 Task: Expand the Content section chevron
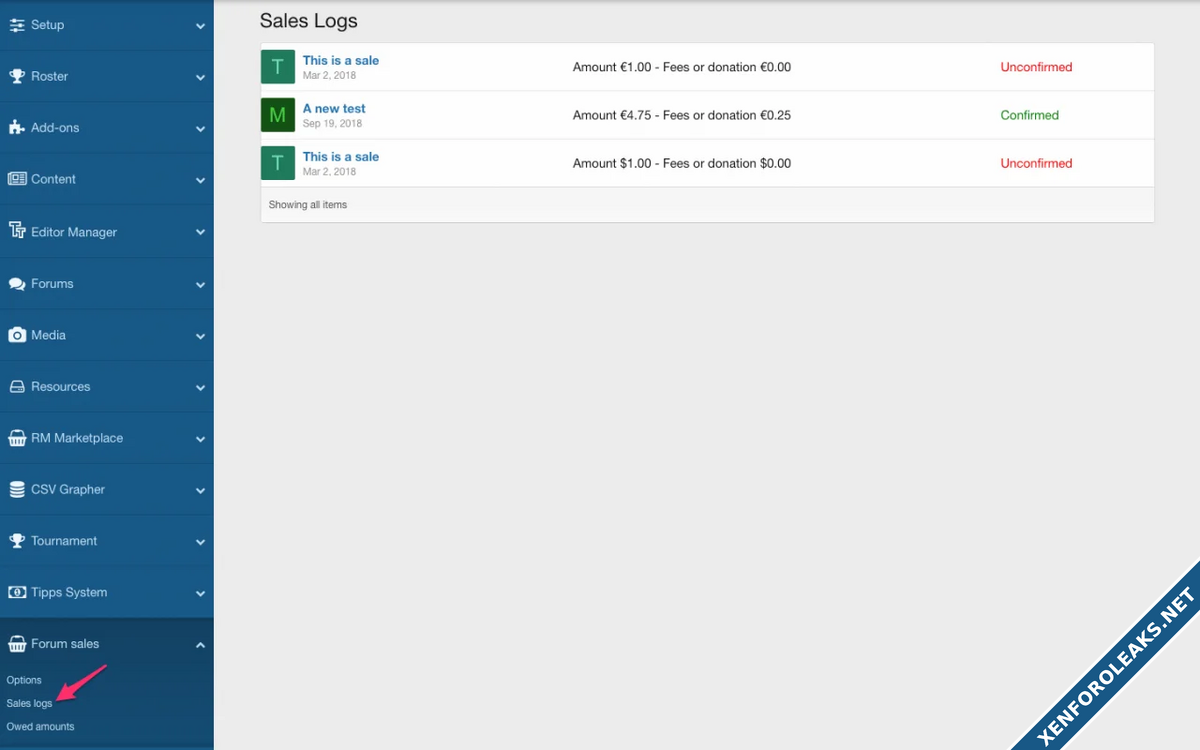click(x=200, y=181)
